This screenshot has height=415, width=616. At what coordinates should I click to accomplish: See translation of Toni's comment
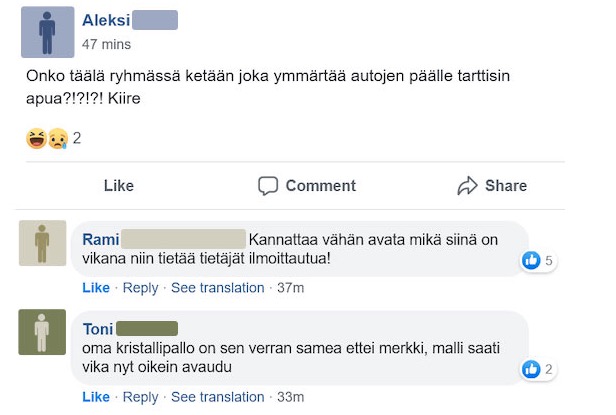(217, 397)
